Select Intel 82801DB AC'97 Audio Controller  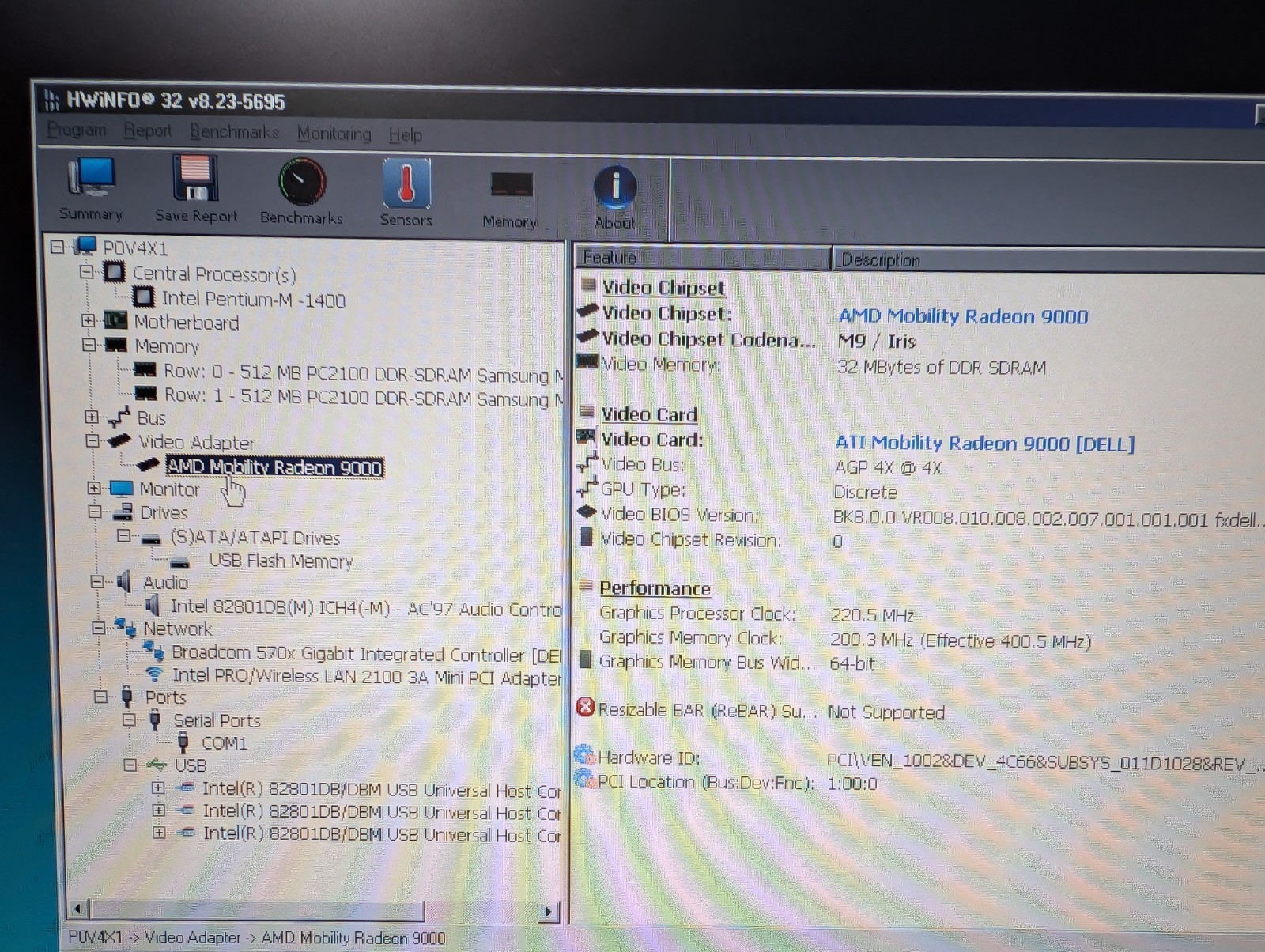click(366, 607)
